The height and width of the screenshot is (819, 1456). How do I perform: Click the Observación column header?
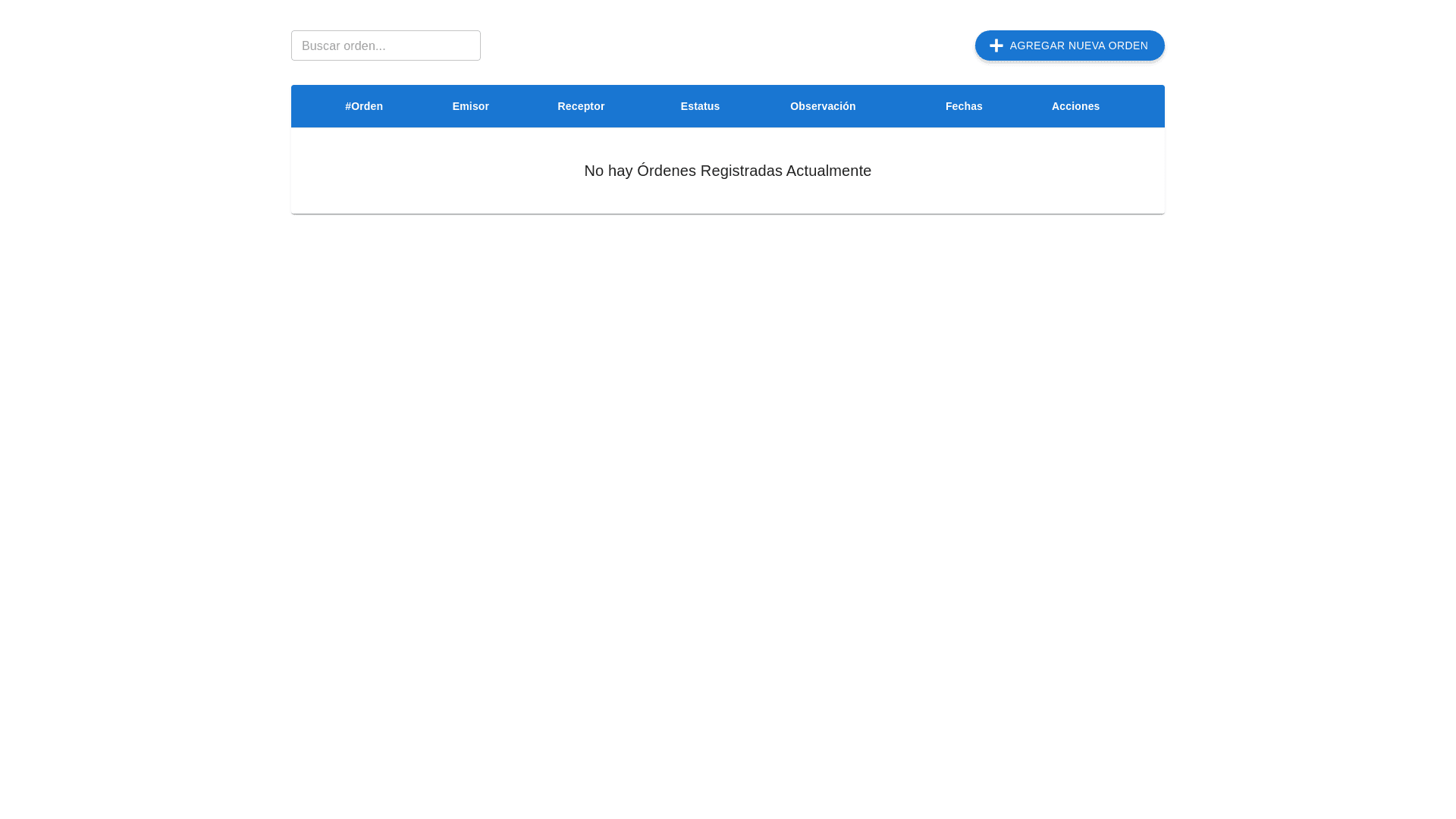click(823, 106)
